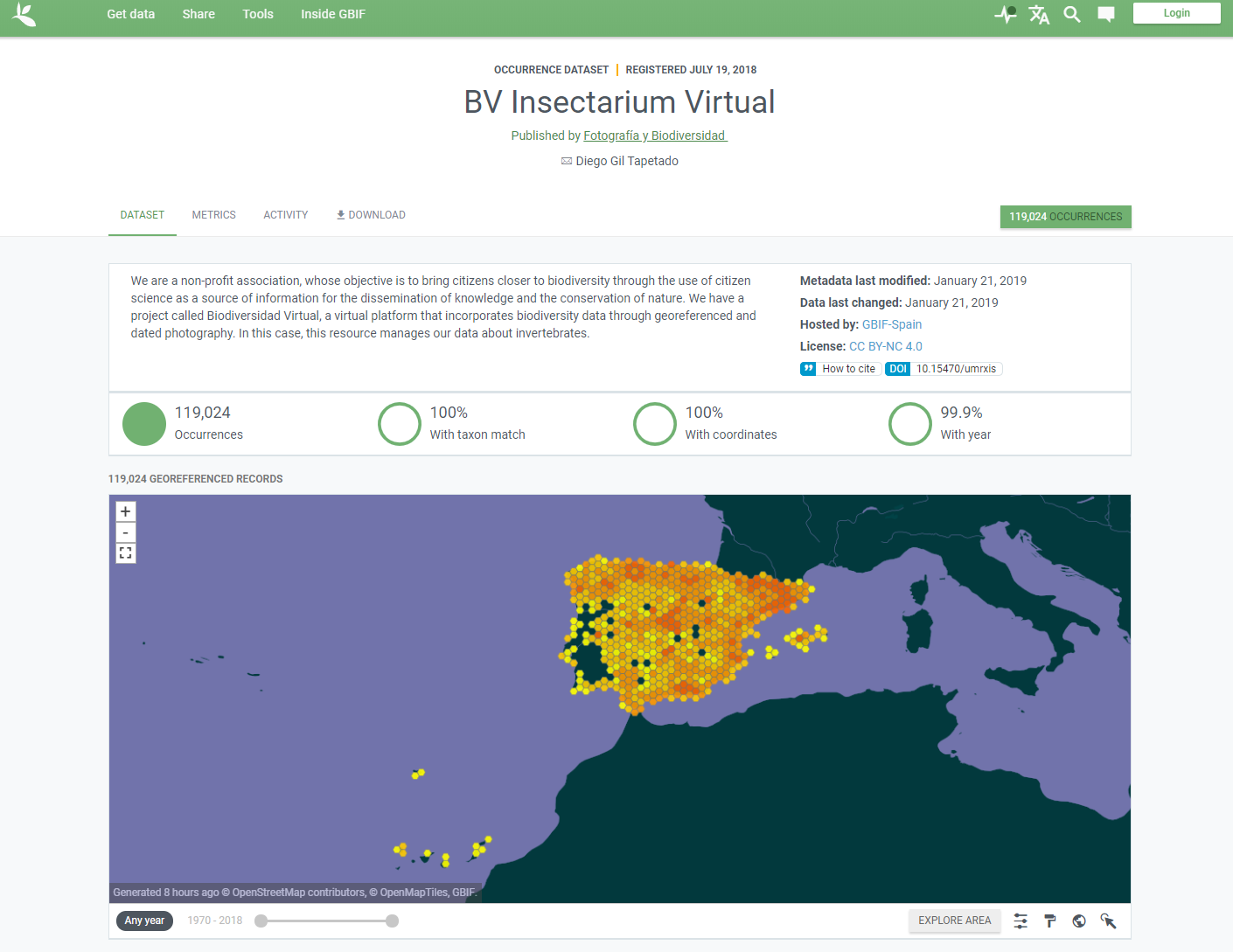Switch to the Metrics tab
This screenshot has height=952, width=1233.
213,215
